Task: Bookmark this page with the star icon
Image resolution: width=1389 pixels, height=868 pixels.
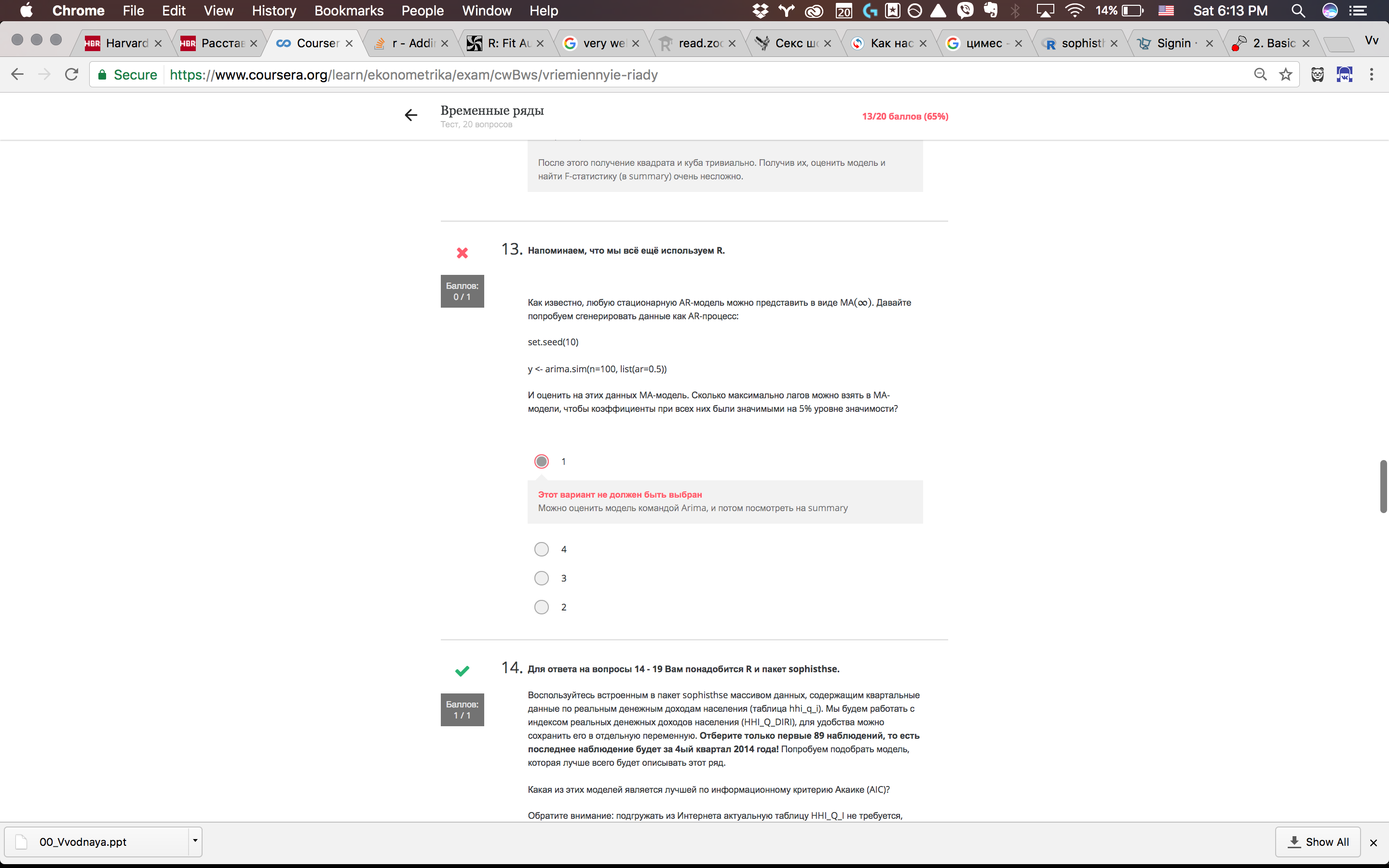Action: pos(1286,75)
